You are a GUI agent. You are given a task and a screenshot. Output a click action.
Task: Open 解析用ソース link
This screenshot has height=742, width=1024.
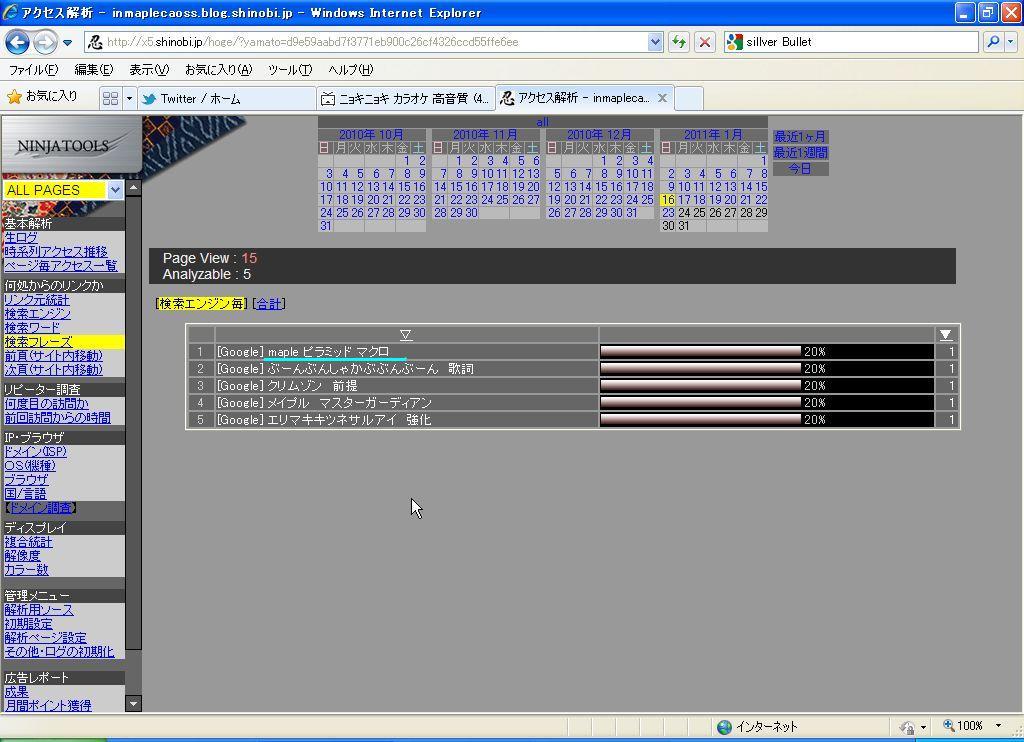(x=39, y=609)
